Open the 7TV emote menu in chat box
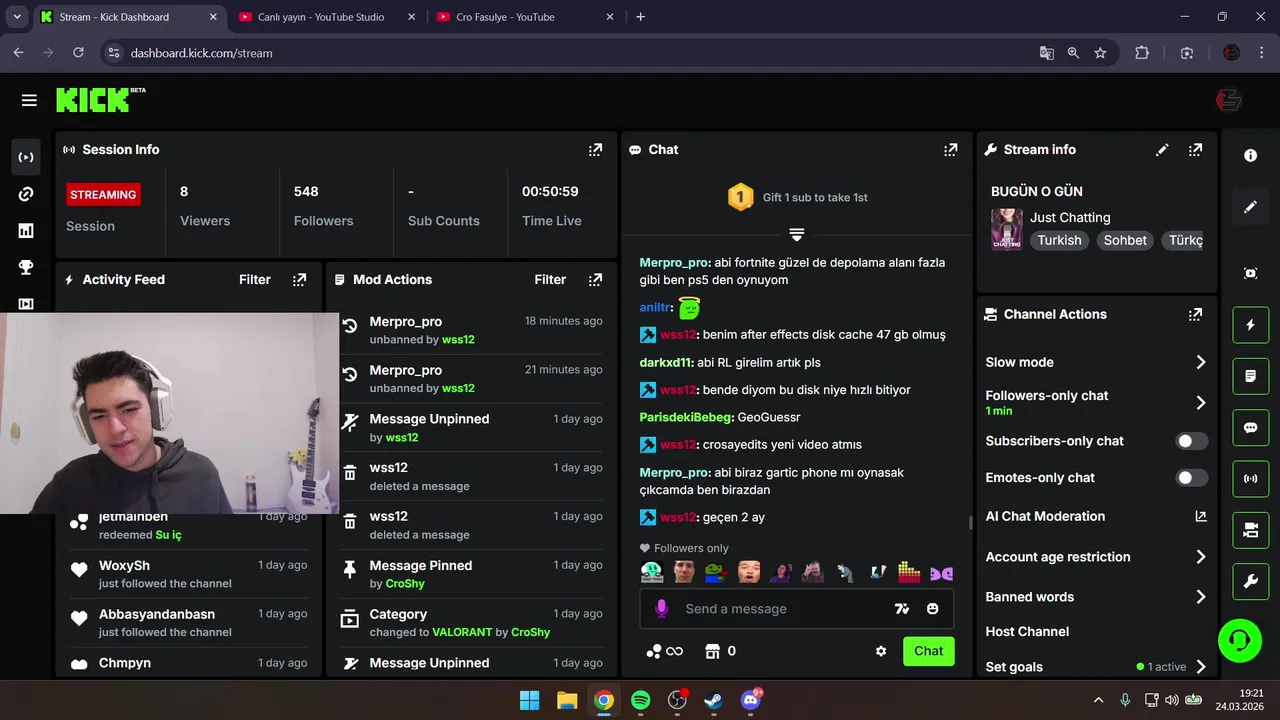 point(902,609)
